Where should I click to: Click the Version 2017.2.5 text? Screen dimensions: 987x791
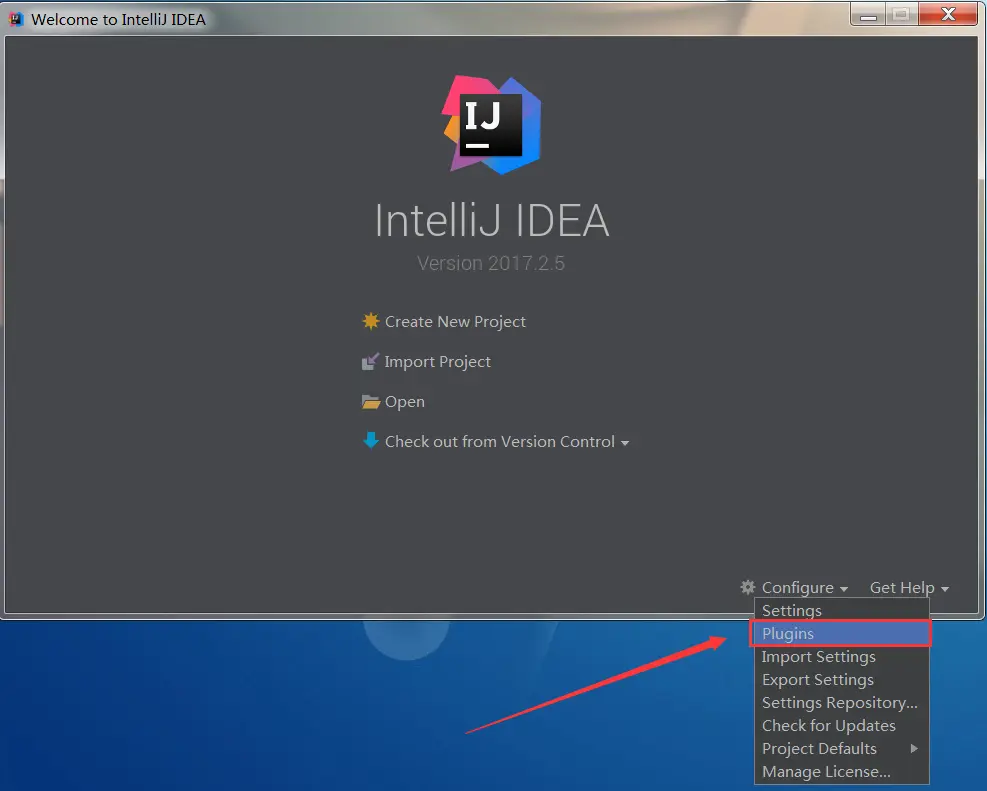(x=491, y=263)
